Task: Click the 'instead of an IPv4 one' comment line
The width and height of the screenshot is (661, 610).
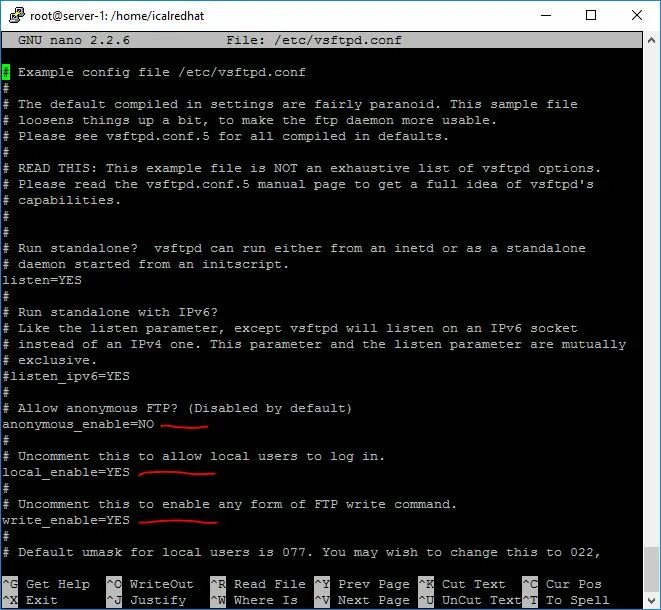Action: 314,344
